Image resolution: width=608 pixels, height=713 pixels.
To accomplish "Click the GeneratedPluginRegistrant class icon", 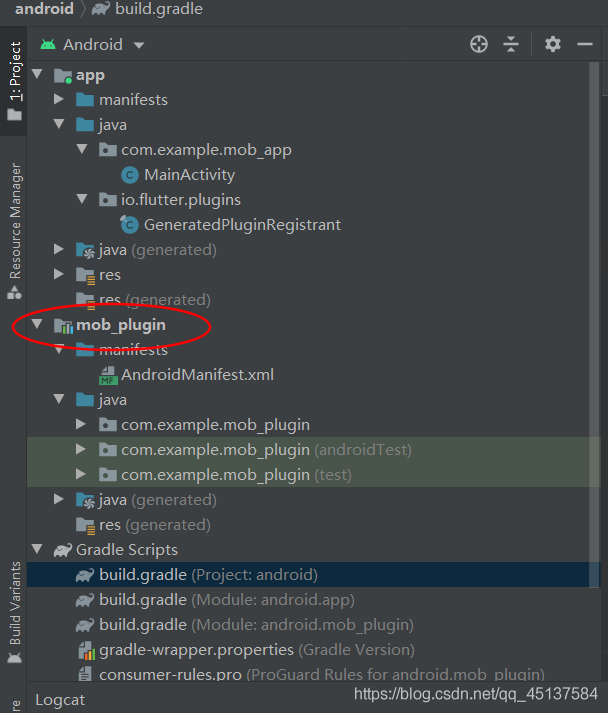I will 129,225.
